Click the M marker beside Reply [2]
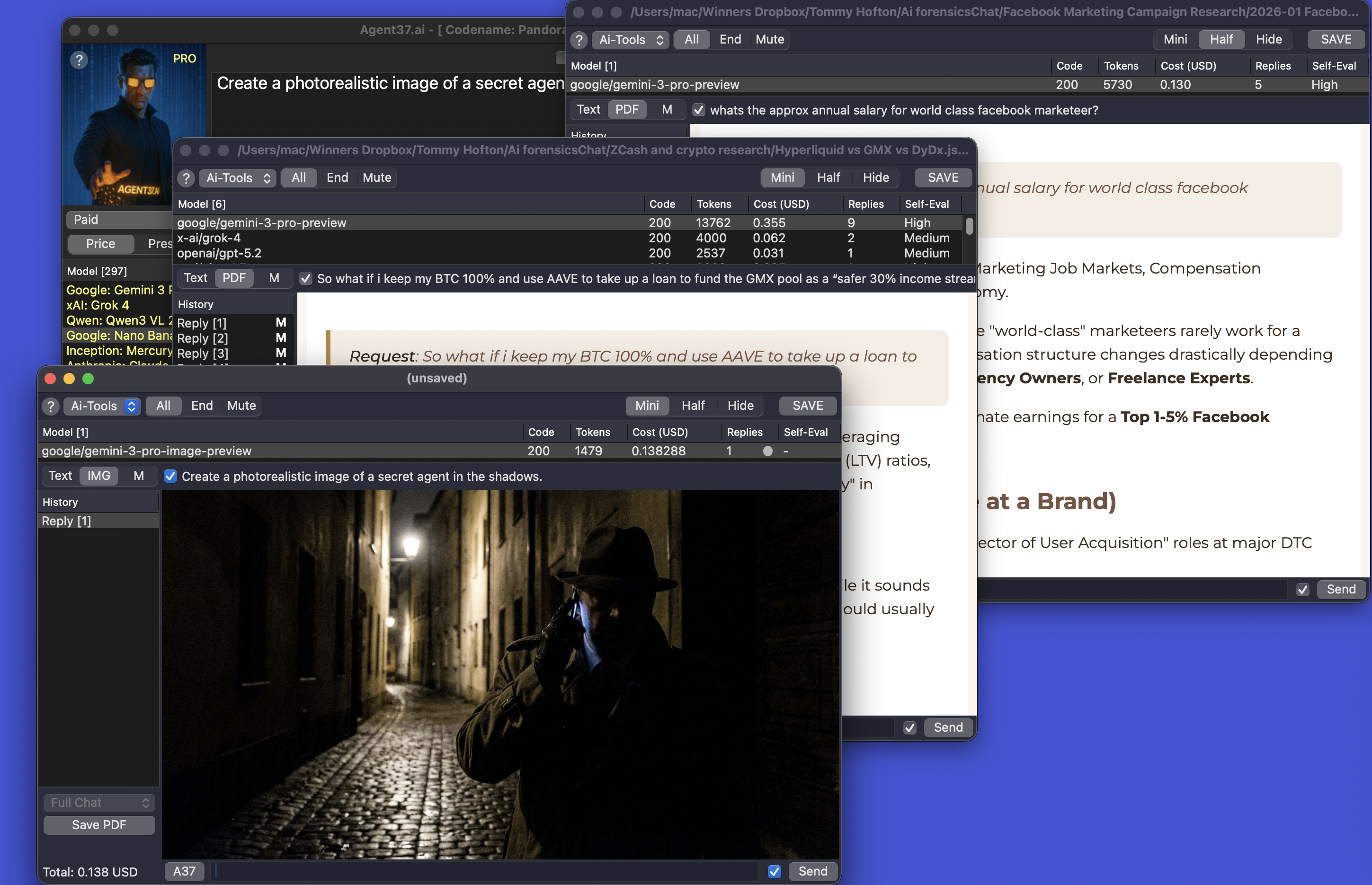The image size is (1372, 885). coord(280,338)
